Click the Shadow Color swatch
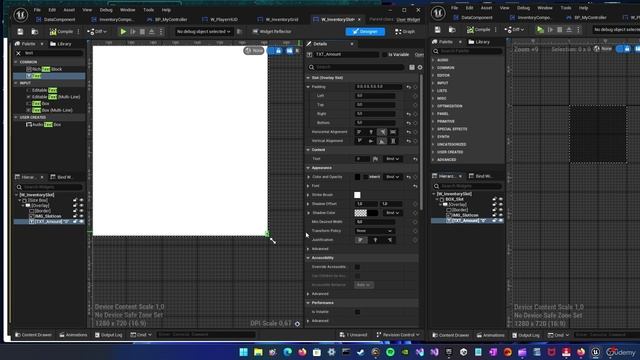Screen dimensions: 640x360 [366, 213]
